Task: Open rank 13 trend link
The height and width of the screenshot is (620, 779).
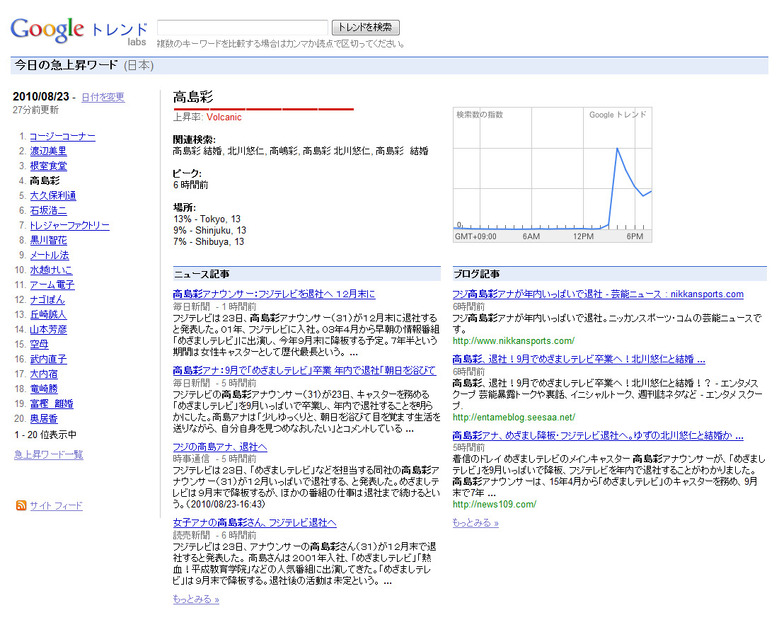Action: click(48, 315)
